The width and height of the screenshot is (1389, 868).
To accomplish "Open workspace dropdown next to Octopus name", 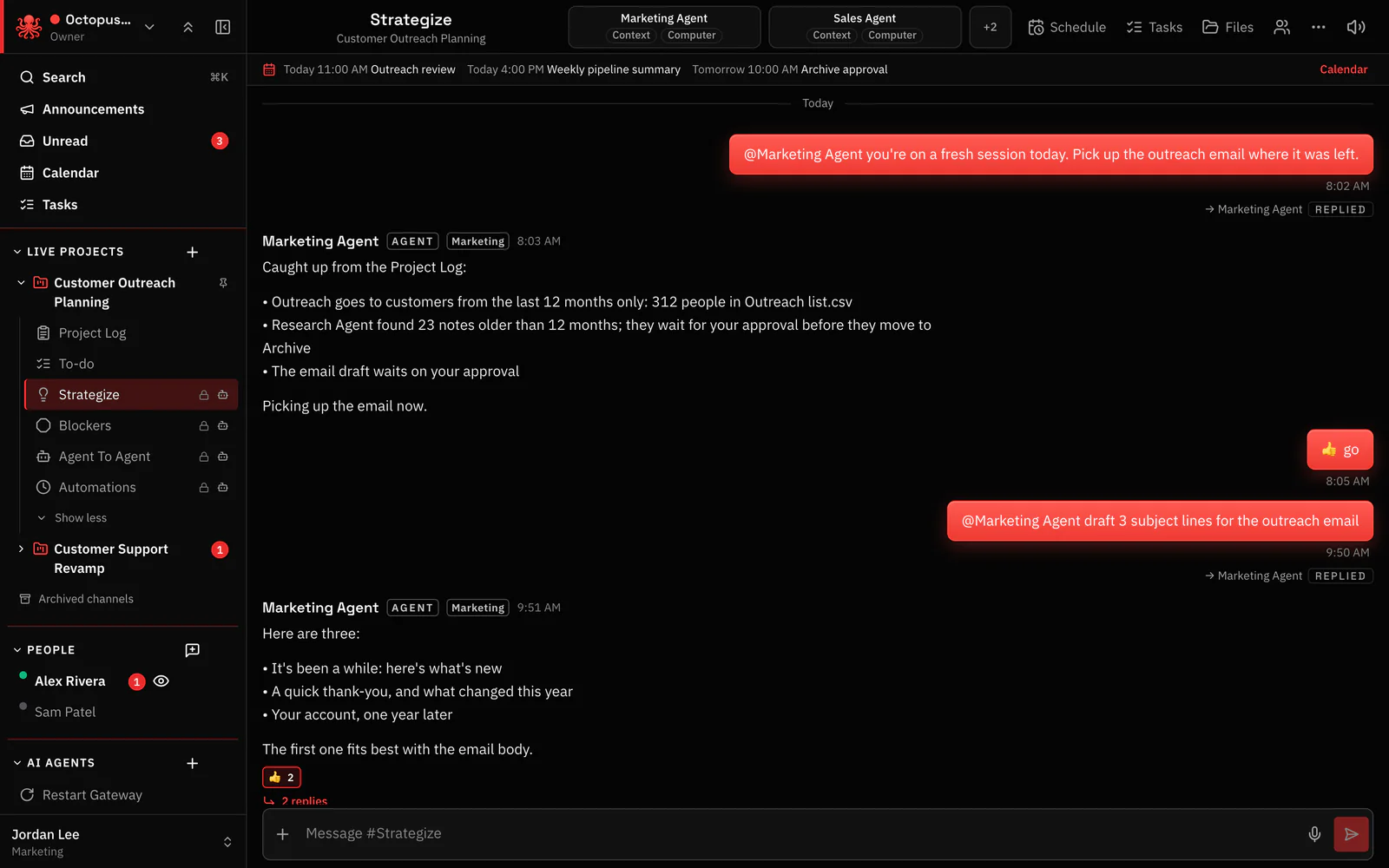I will point(149,27).
